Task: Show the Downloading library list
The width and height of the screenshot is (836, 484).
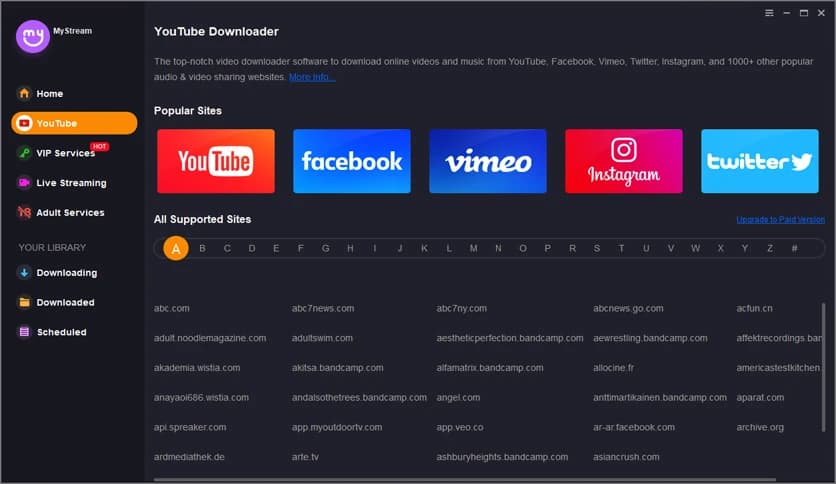Action: [x=57, y=273]
